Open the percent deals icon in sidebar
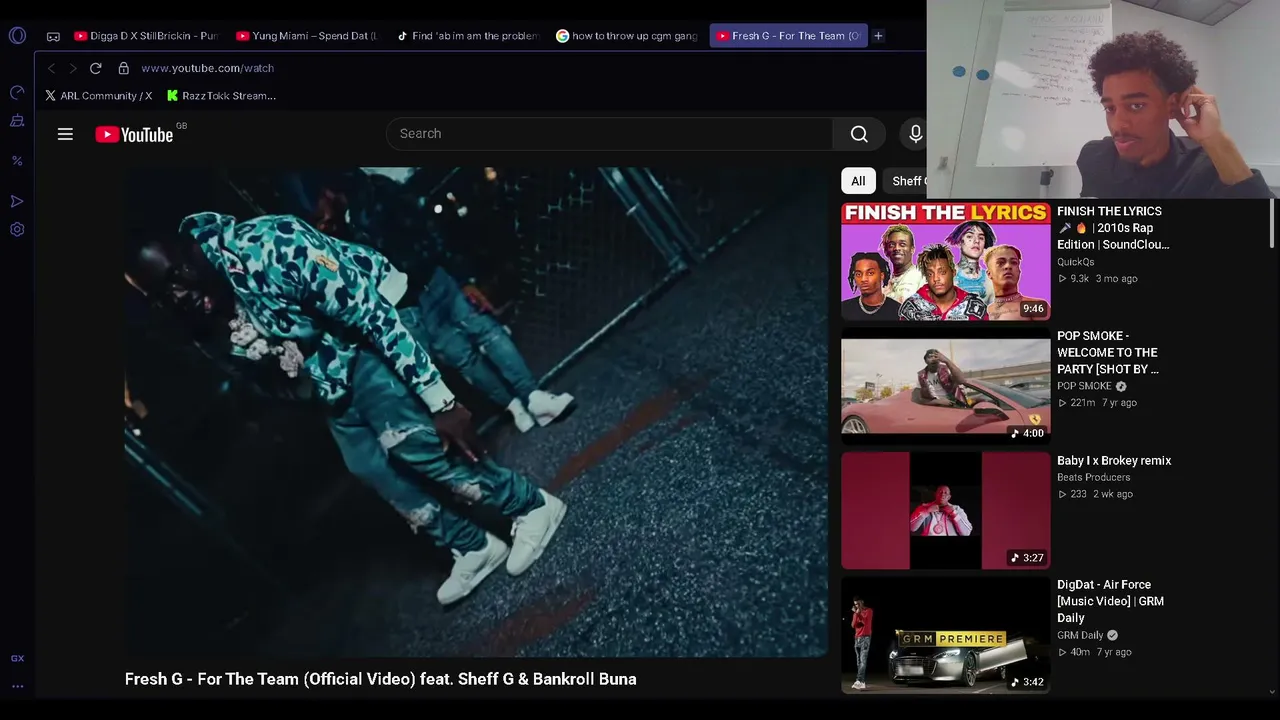Screen dimensions: 1280x720 click(x=17, y=161)
